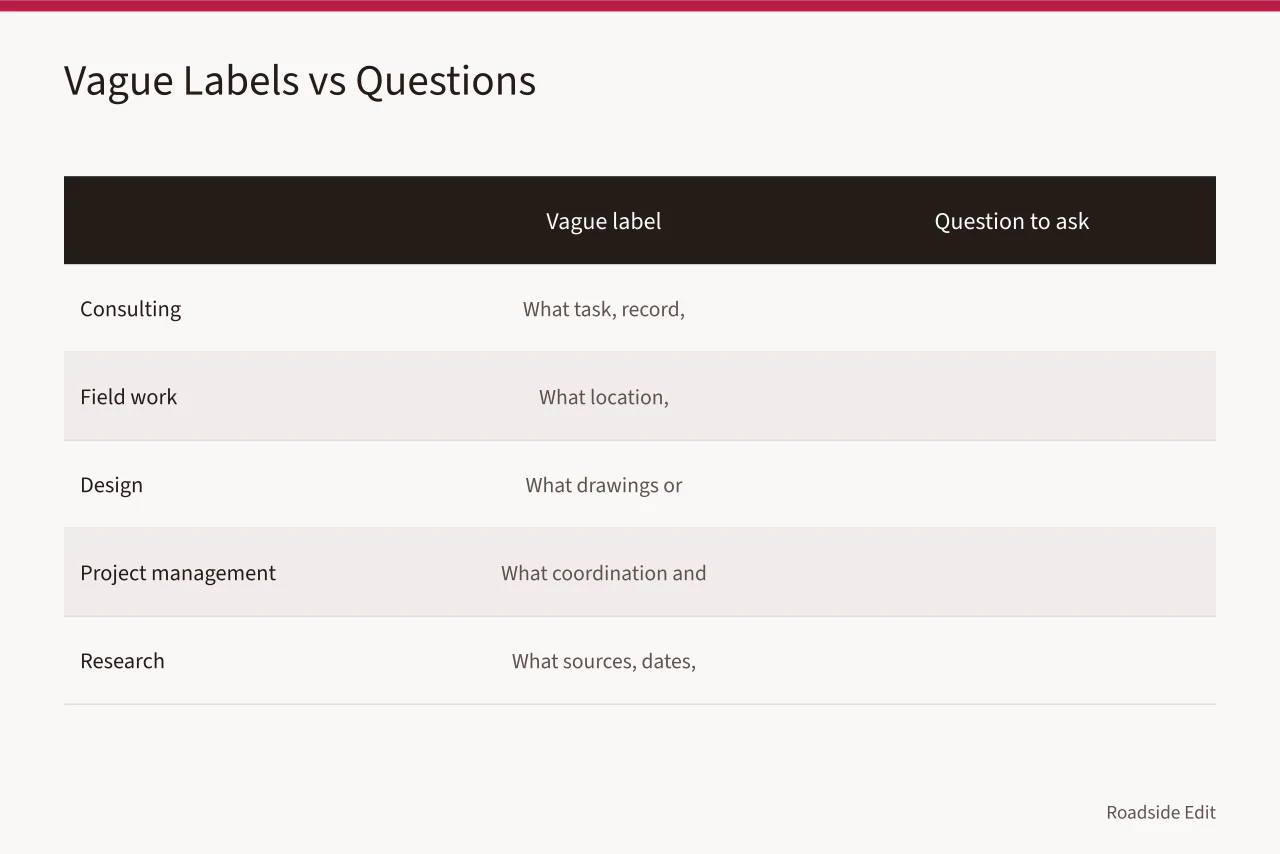Click the 'Vague label' column header
Screen dimensions: 1280x854
click(x=604, y=221)
